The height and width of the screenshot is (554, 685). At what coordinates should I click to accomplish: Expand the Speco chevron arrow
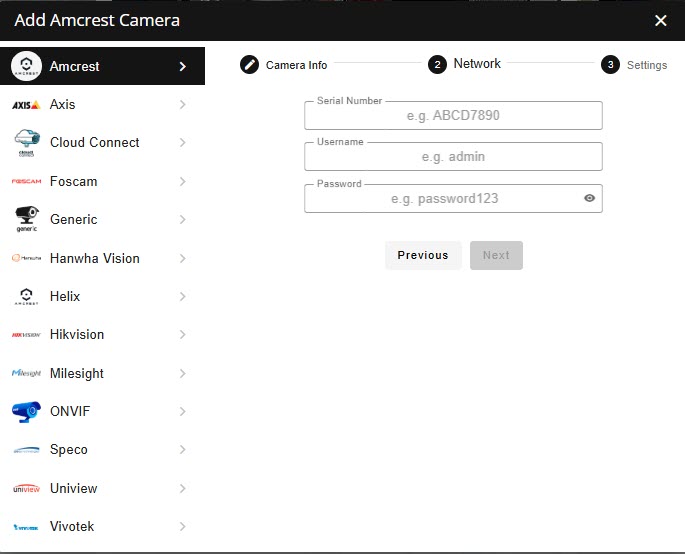click(x=182, y=450)
